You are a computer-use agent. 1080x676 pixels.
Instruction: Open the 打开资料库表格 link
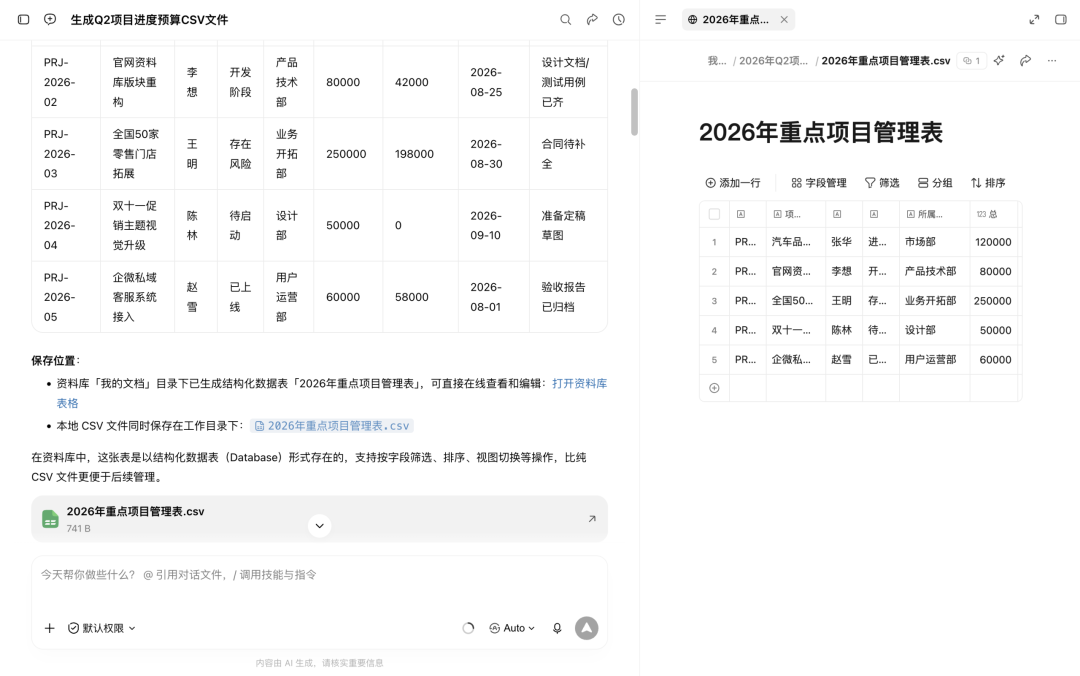pos(332,393)
